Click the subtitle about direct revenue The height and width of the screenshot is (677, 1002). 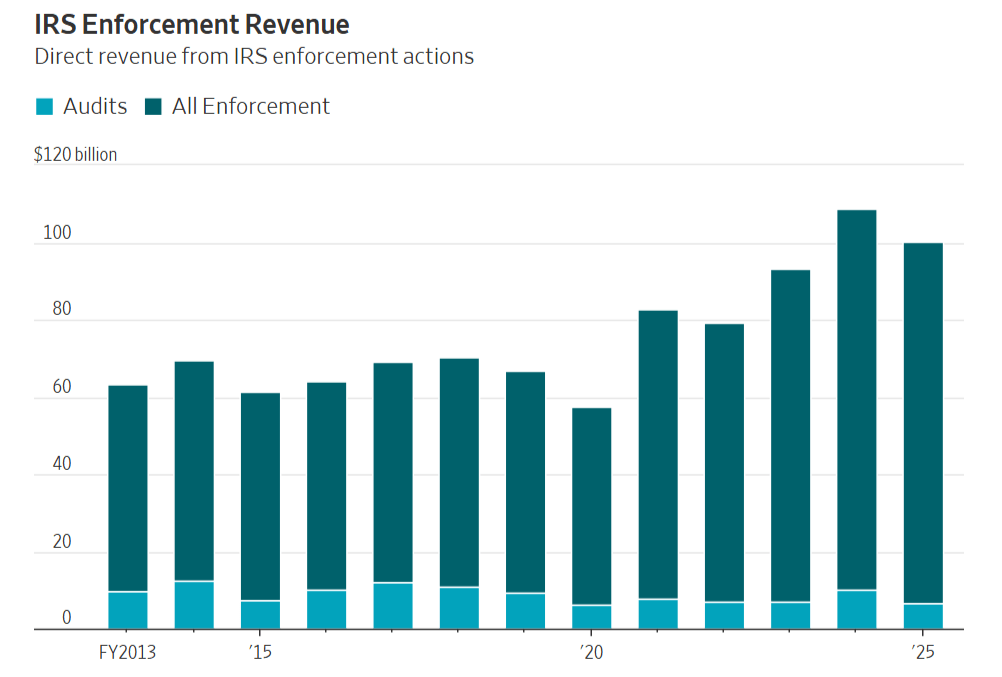click(x=254, y=56)
